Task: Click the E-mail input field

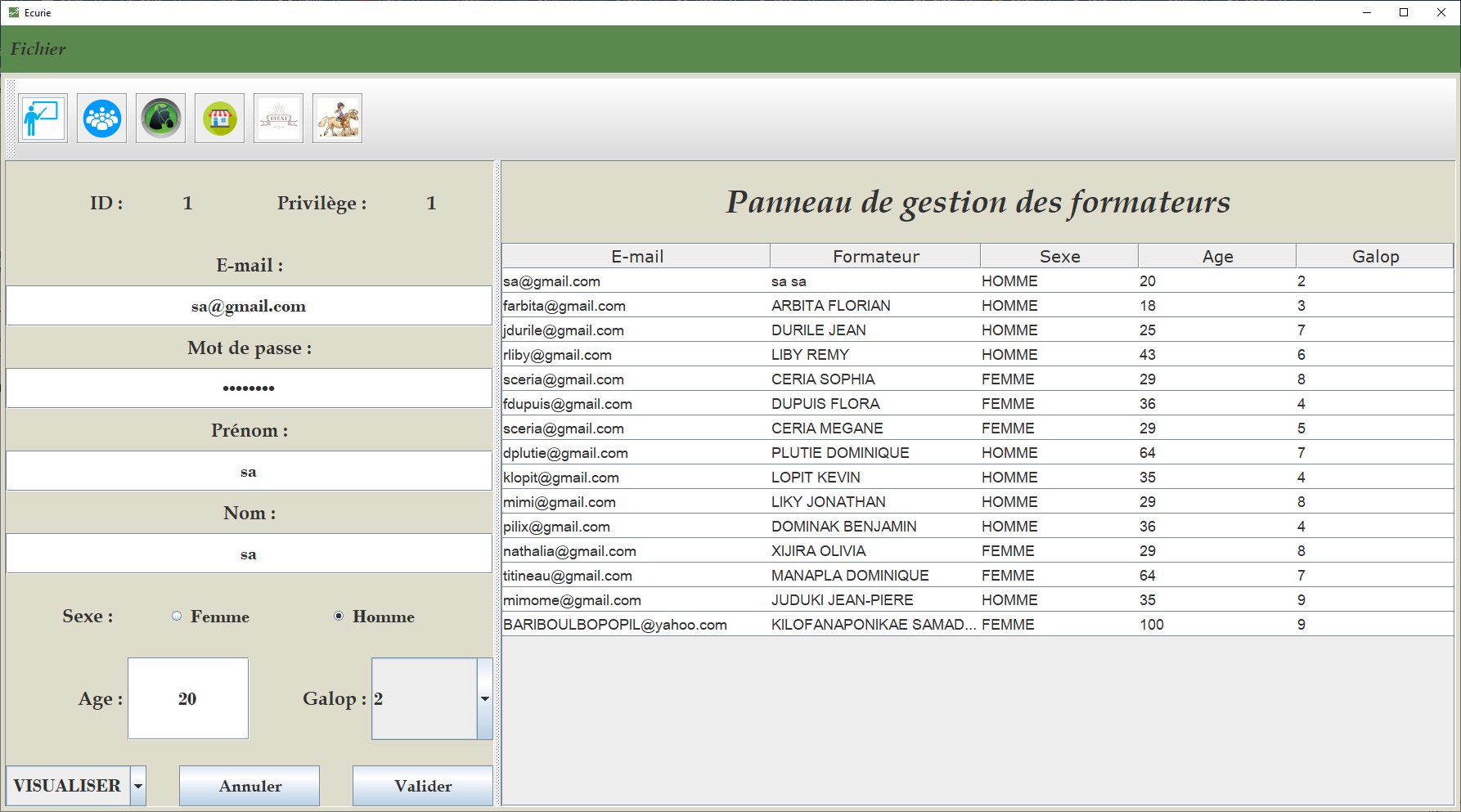Action: tap(249, 307)
